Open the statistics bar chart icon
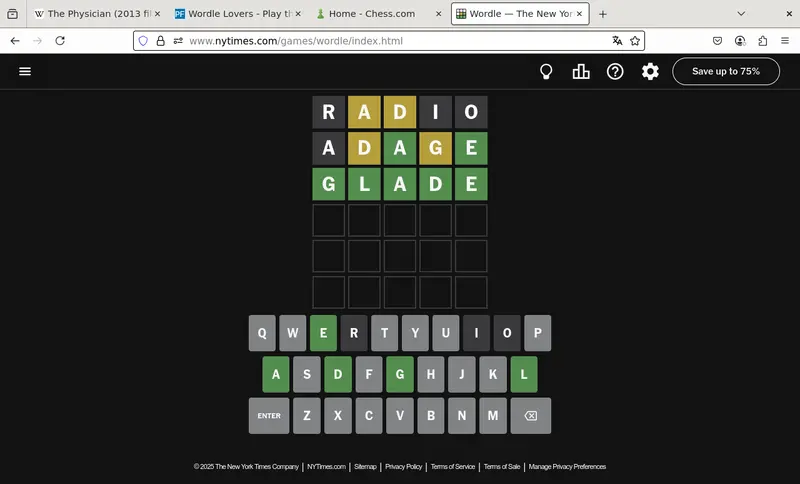The image size is (800, 484). coord(581,71)
